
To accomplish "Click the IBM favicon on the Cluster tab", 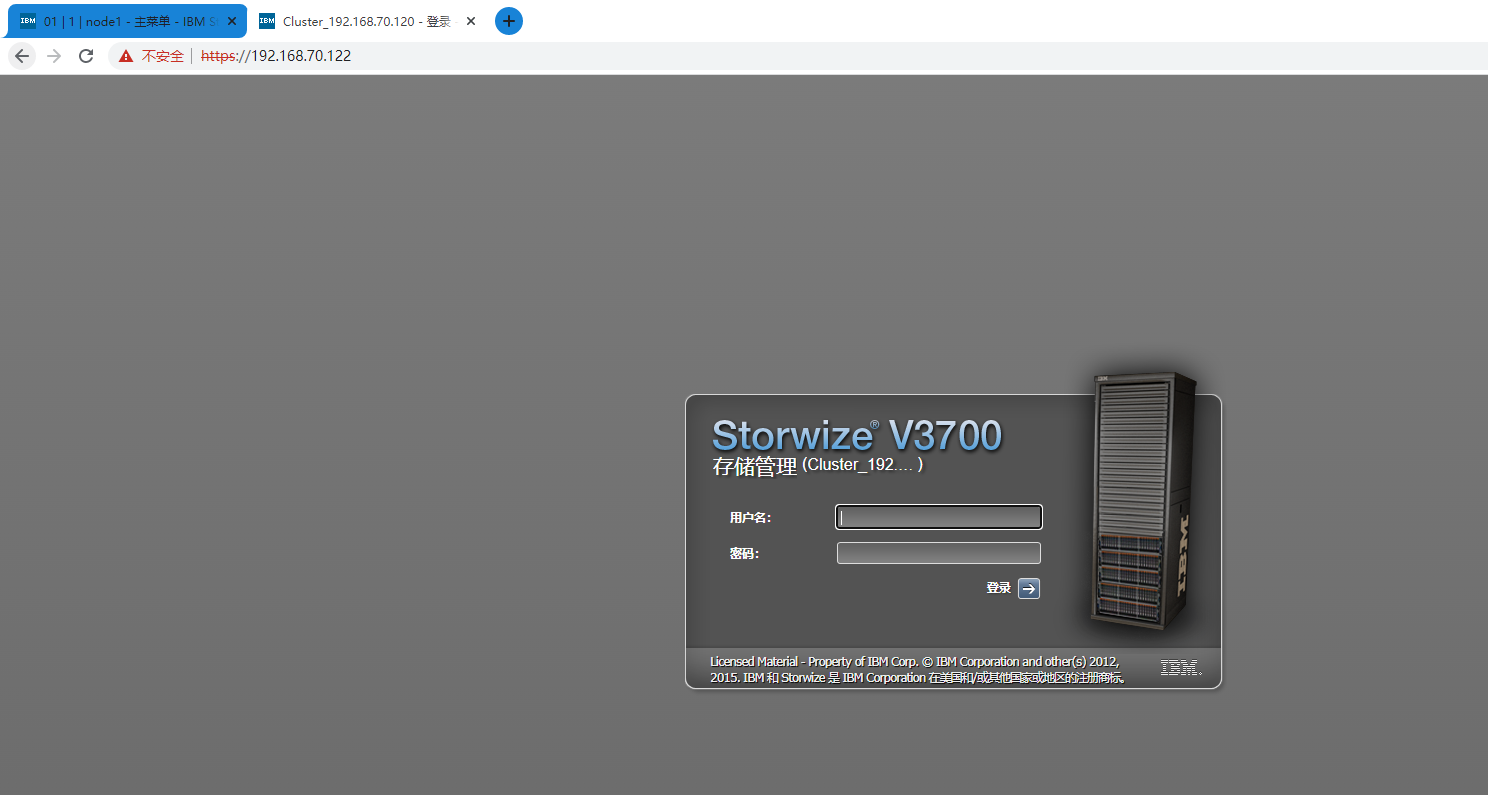I will [x=267, y=21].
